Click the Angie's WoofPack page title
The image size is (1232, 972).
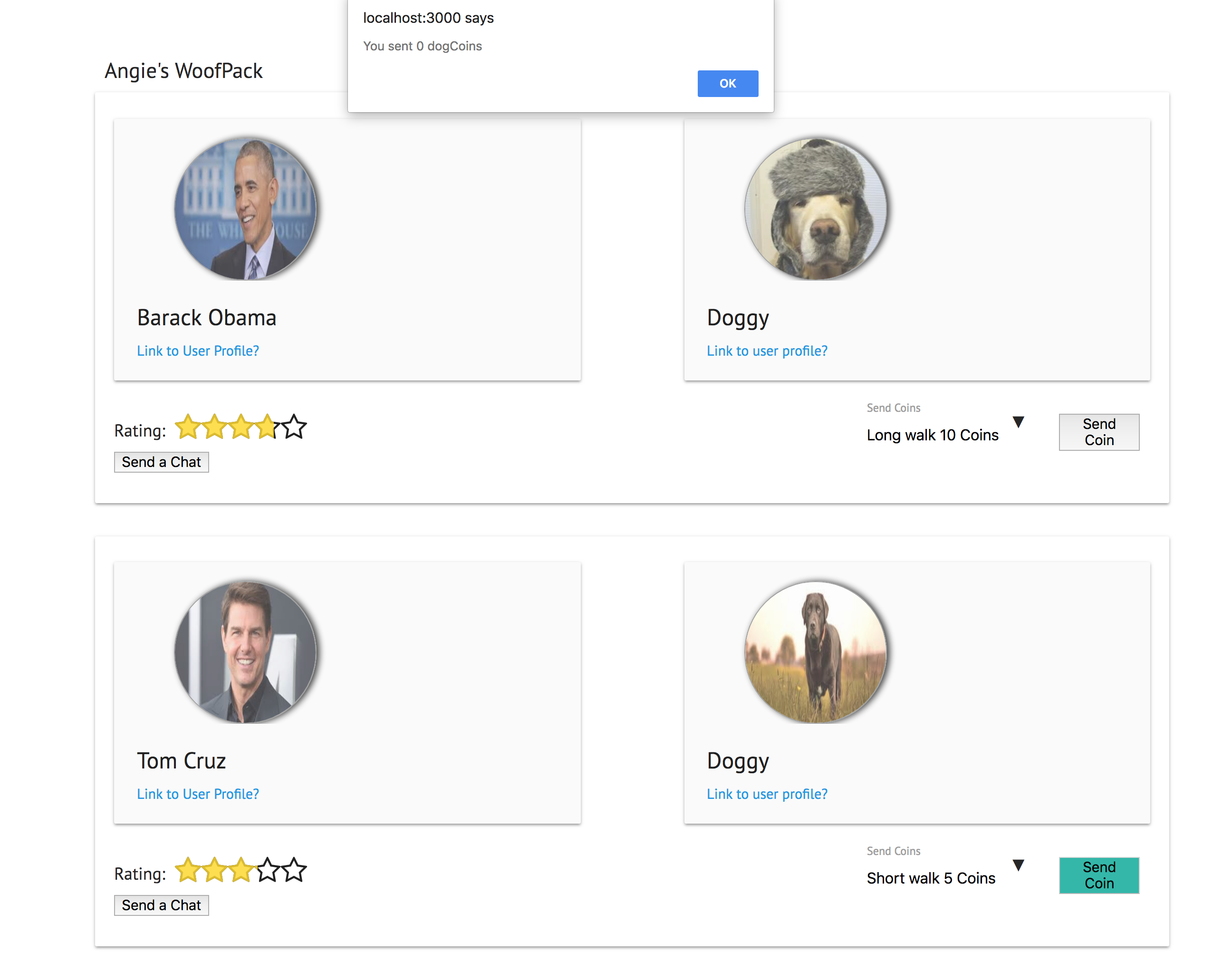point(183,71)
